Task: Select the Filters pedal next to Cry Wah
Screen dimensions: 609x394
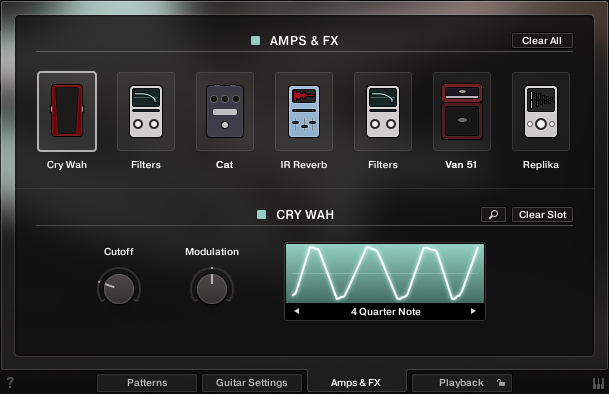Action: (x=146, y=112)
